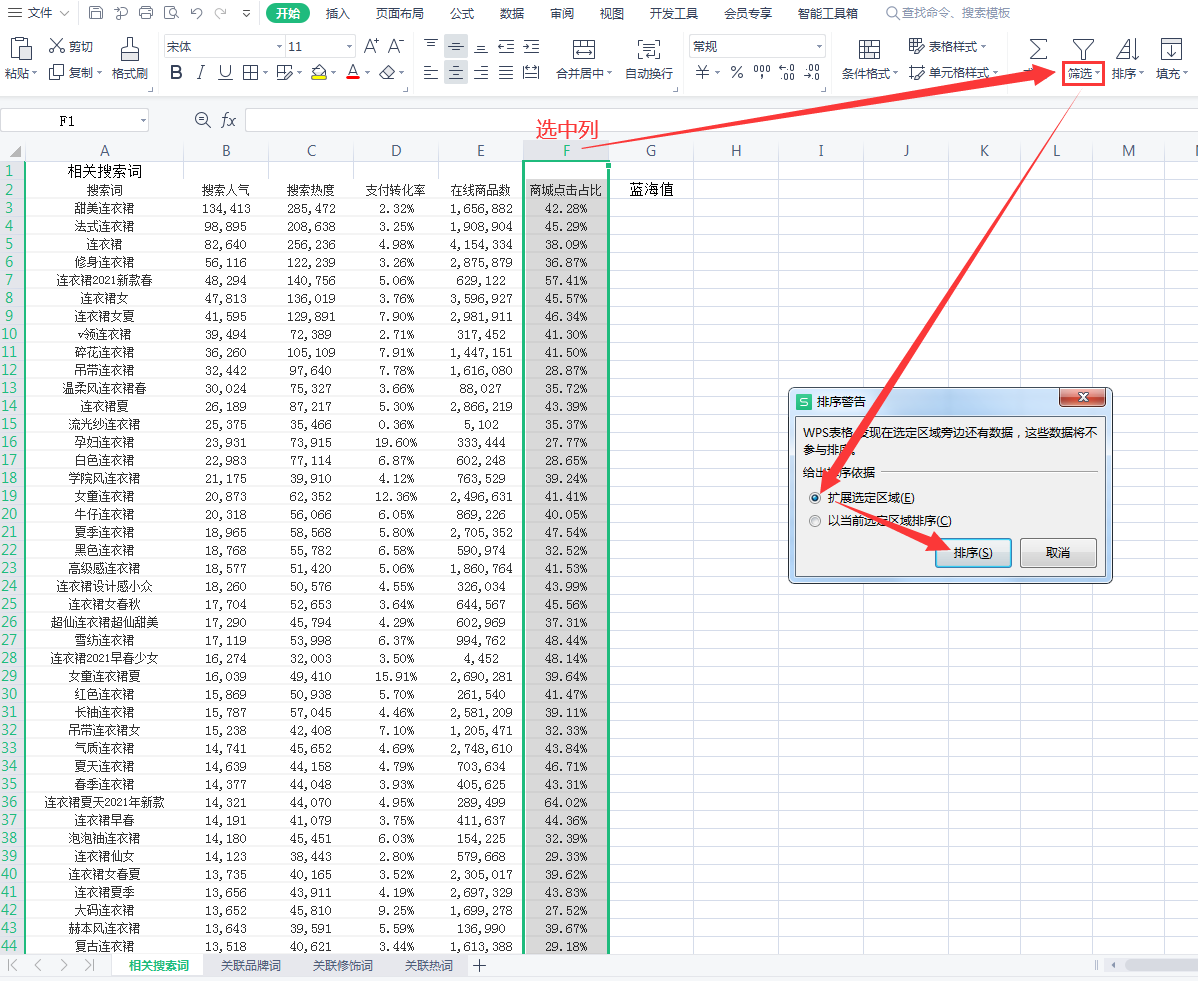Open the 插入 ribbon tab
The height and width of the screenshot is (981, 1198).
pyautogui.click(x=338, y=13)
